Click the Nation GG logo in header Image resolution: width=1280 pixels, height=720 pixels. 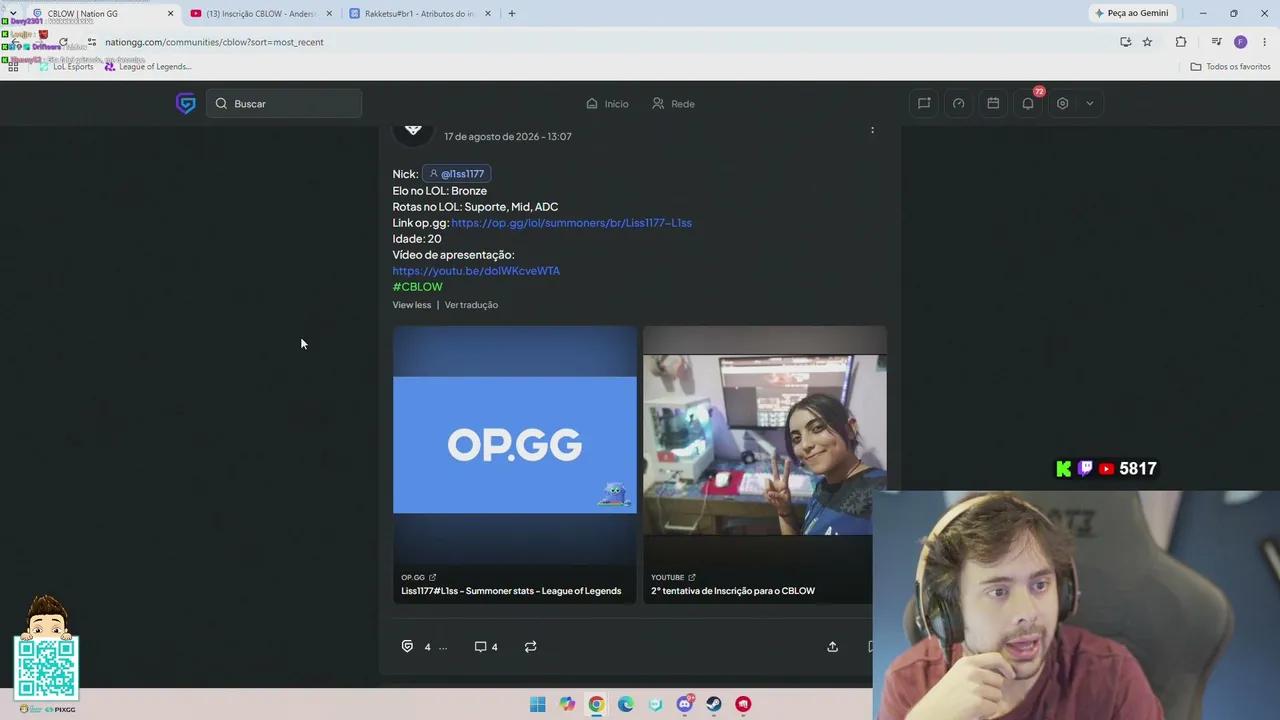click(x=186, y=103)
